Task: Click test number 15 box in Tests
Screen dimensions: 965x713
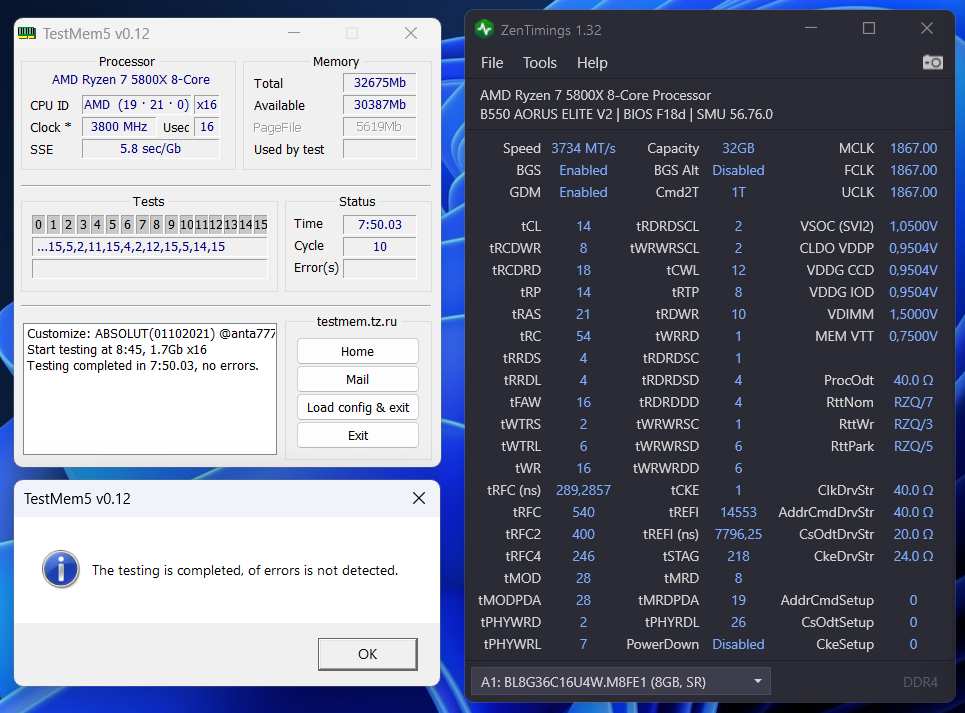Action: (x=260, y=225)
